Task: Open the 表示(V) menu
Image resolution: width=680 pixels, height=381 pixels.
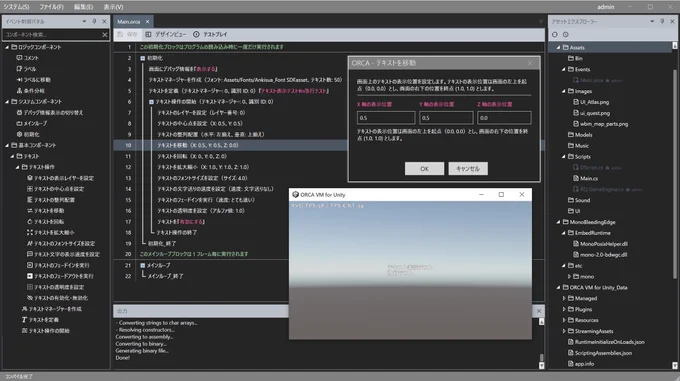Action: pos(113,7)
